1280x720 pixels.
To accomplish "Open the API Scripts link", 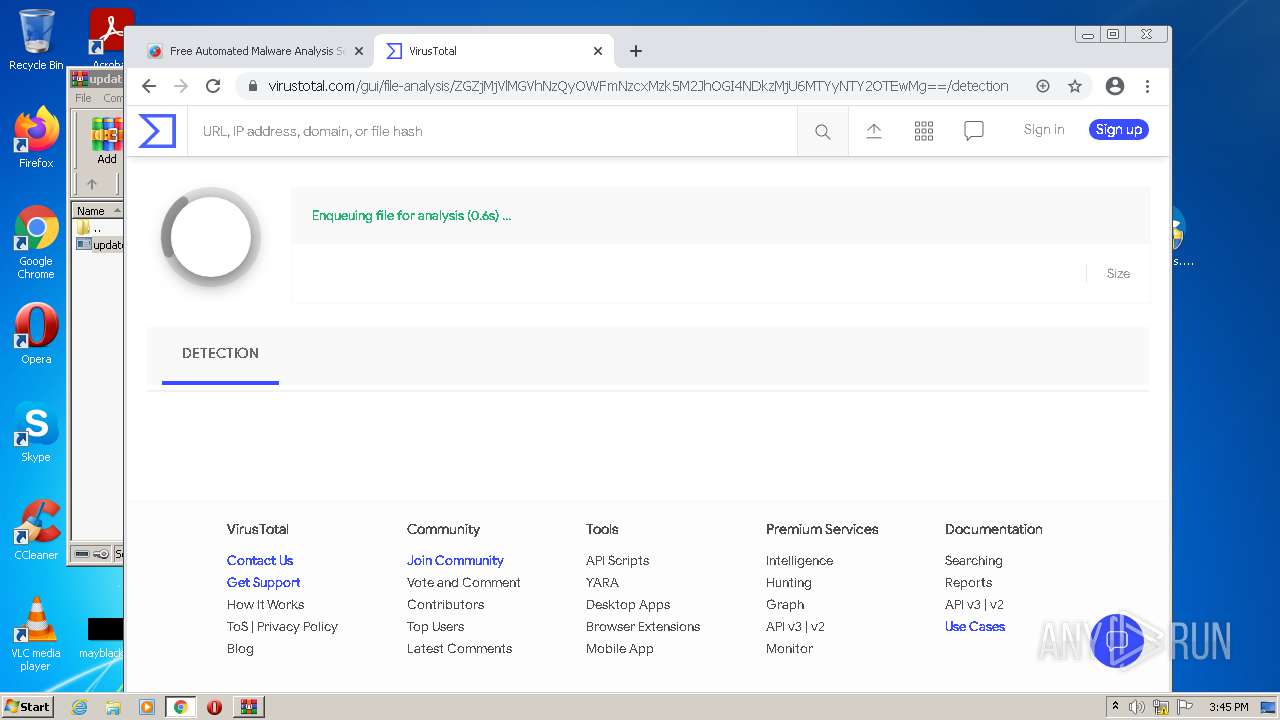I will point(617,561).
